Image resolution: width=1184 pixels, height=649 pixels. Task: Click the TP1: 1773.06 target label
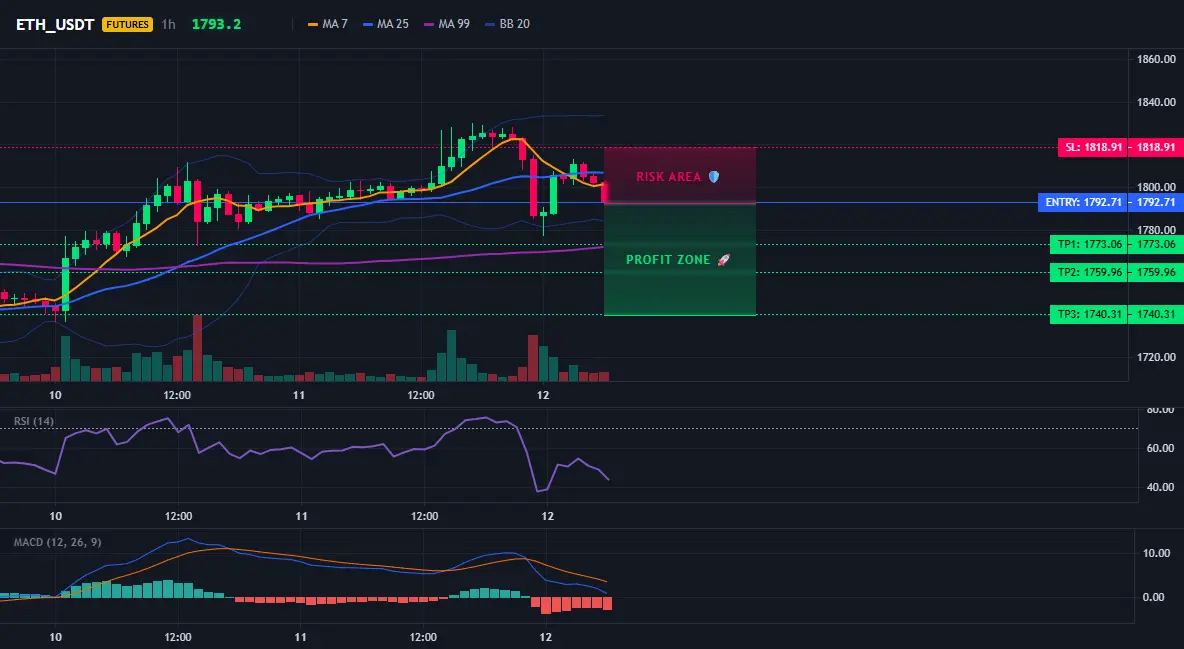coord(1089,244)
